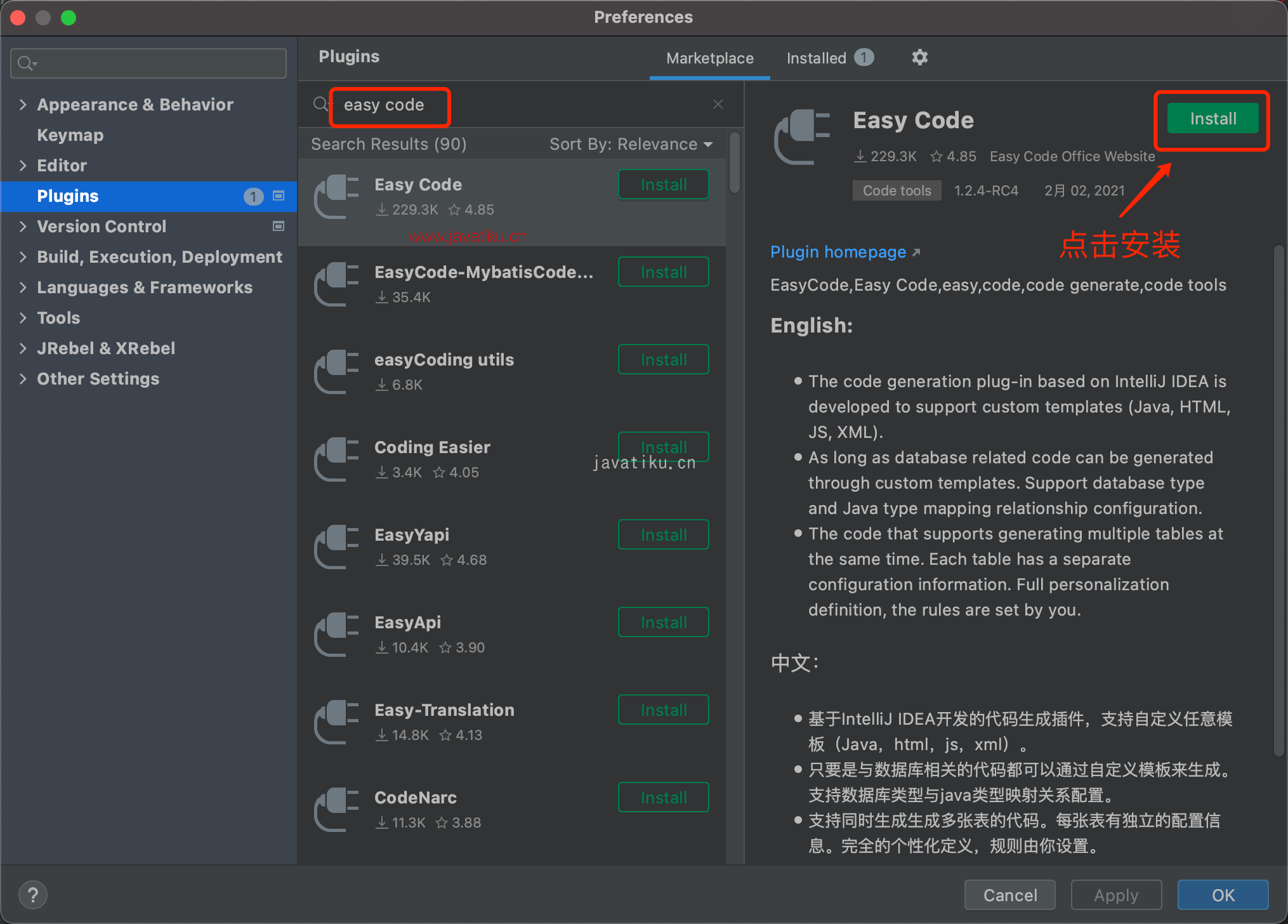Screen dimensions: 1288x924
Task: Open the Easy Code Office Website link
Action: pyautogui.click(x=1072, y=156)
